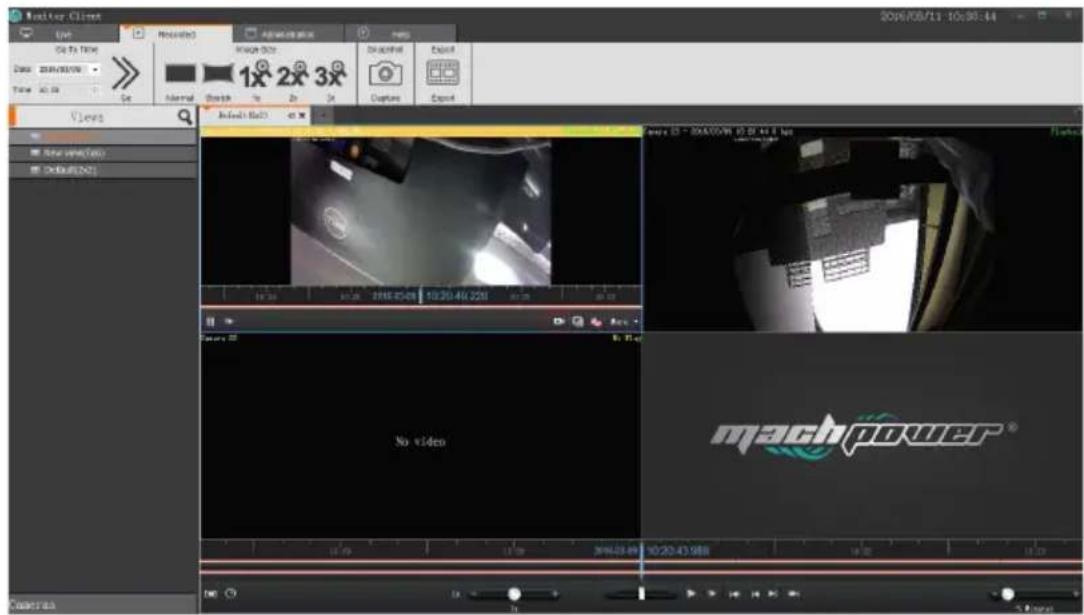The height and width of the screenshot is (615, 1084).
Task: Open the Date dropdown in Go To Time
Action: pos(95,70)
